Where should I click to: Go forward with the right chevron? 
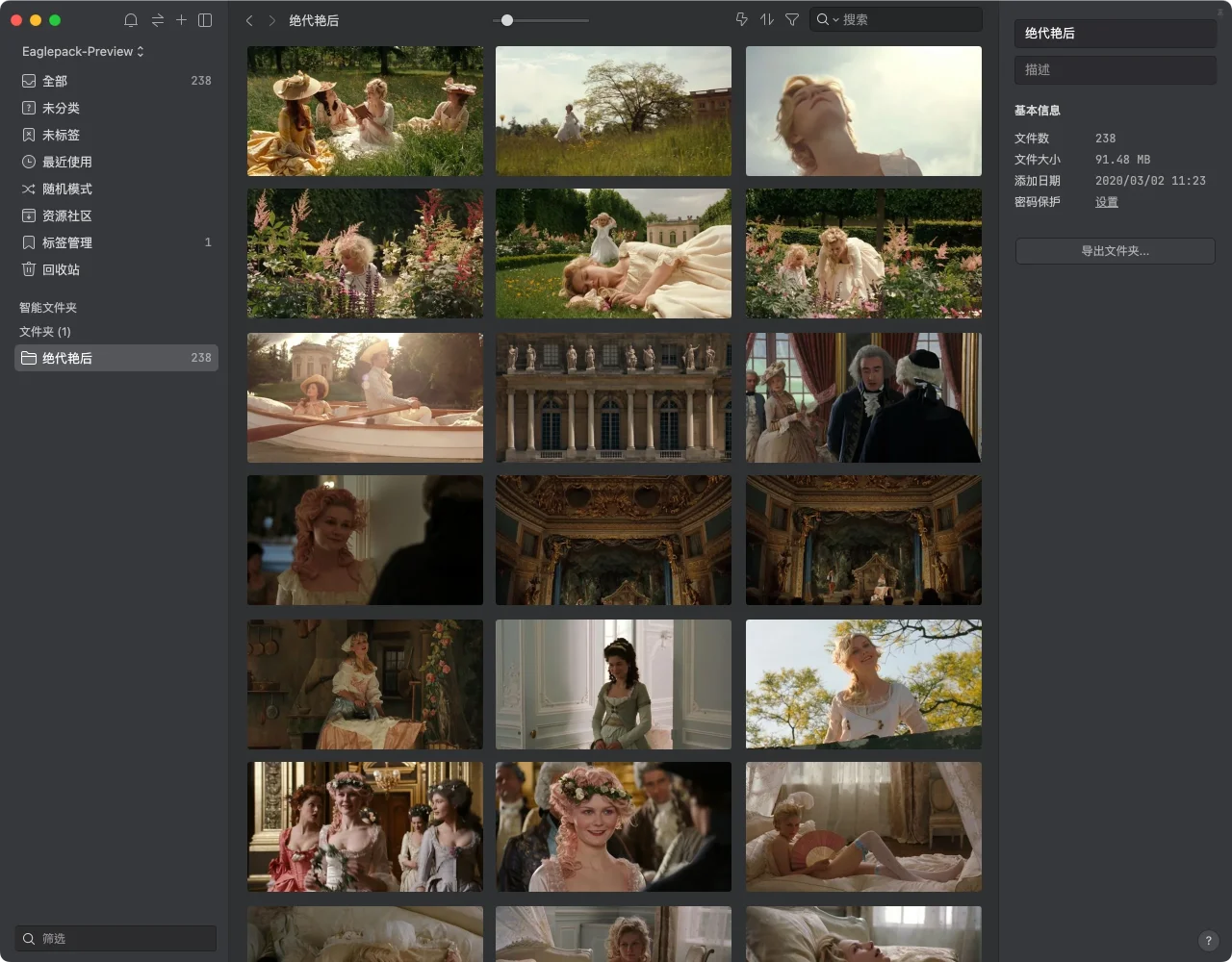coord(272,20)
